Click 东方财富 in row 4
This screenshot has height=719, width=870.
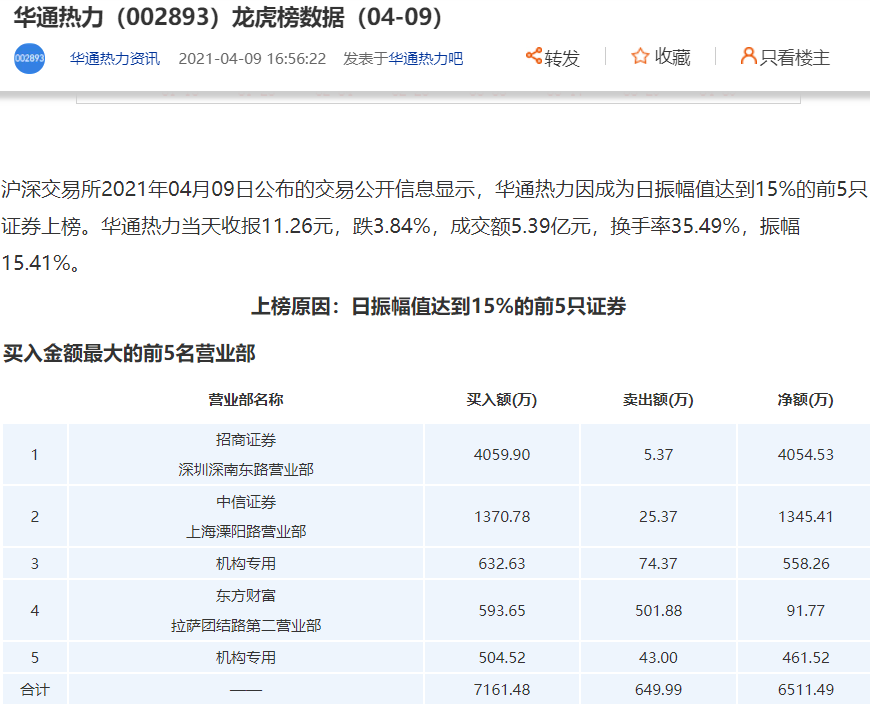point(246,596)
